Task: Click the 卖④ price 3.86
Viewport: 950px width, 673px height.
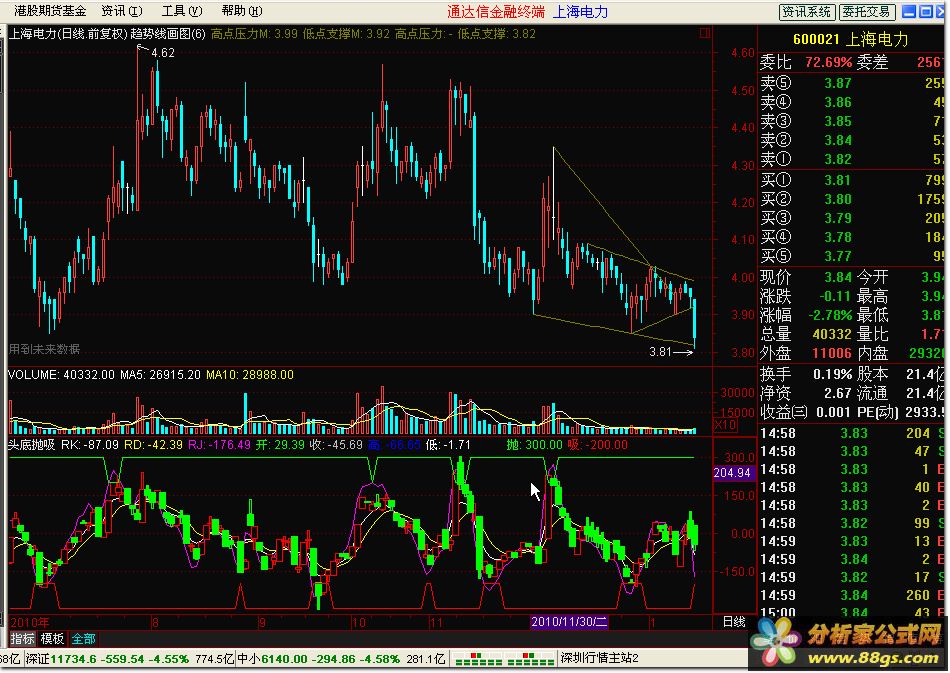Action: click(838, 102)
